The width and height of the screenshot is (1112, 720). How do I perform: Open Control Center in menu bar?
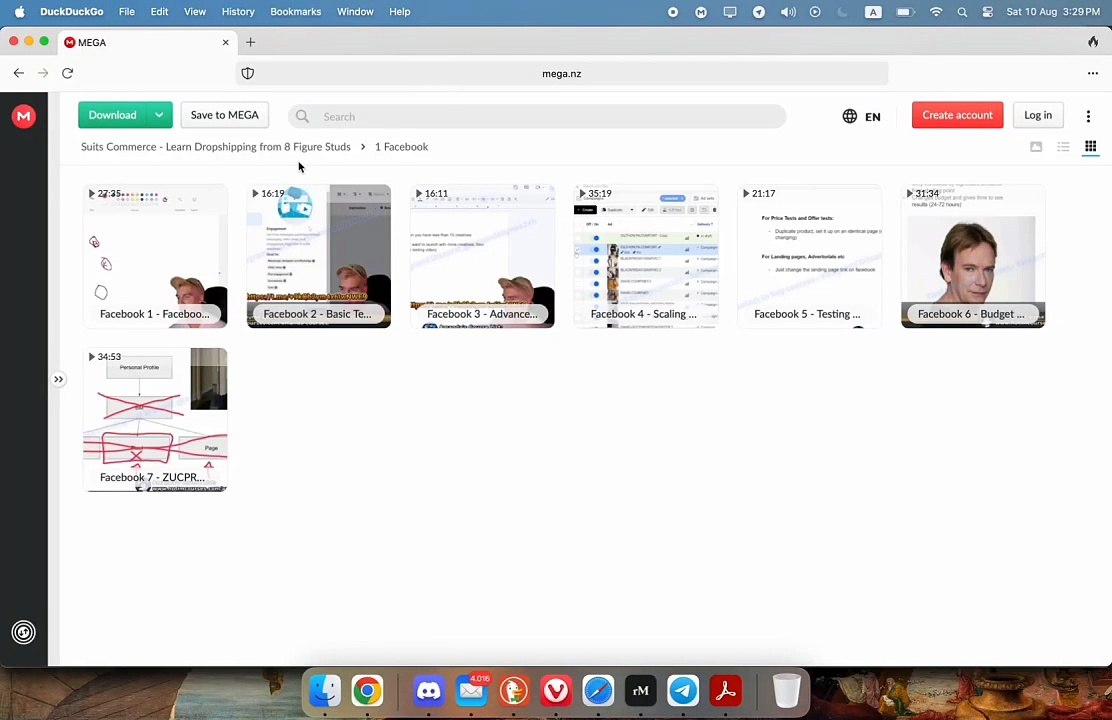988,11
